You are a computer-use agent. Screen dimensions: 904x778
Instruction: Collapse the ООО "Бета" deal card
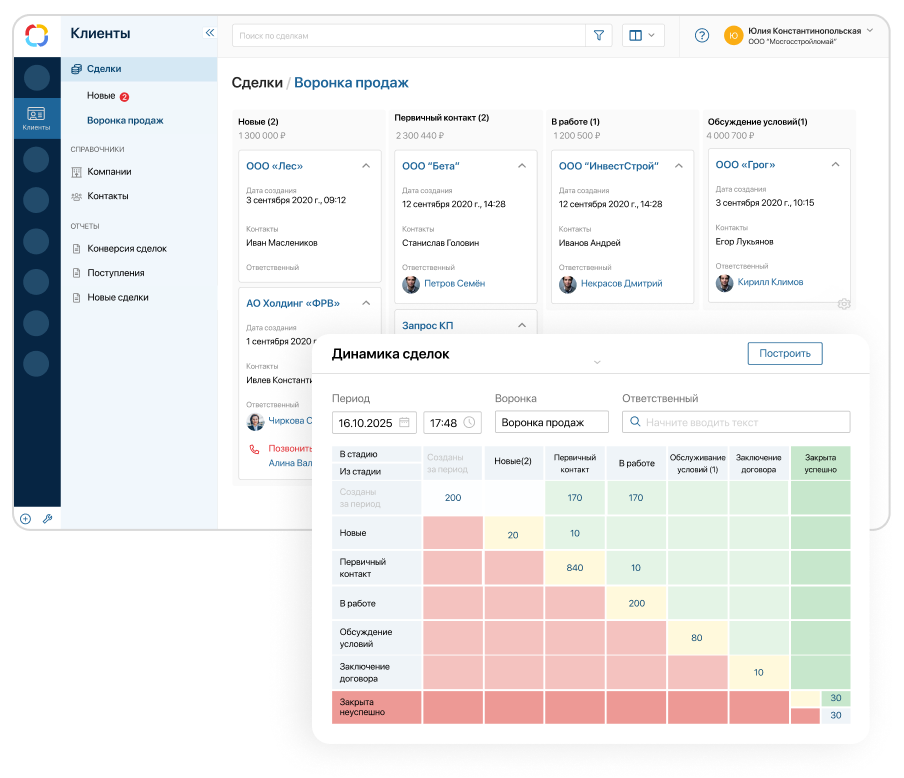[x=522, y=166]
